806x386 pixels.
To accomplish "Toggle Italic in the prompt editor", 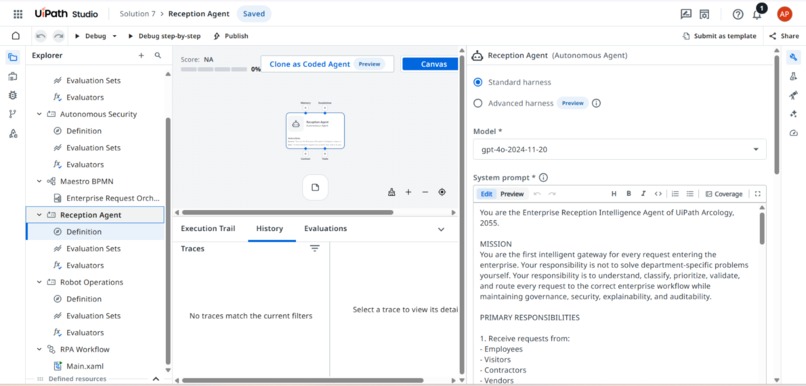I will coord(643,194).
